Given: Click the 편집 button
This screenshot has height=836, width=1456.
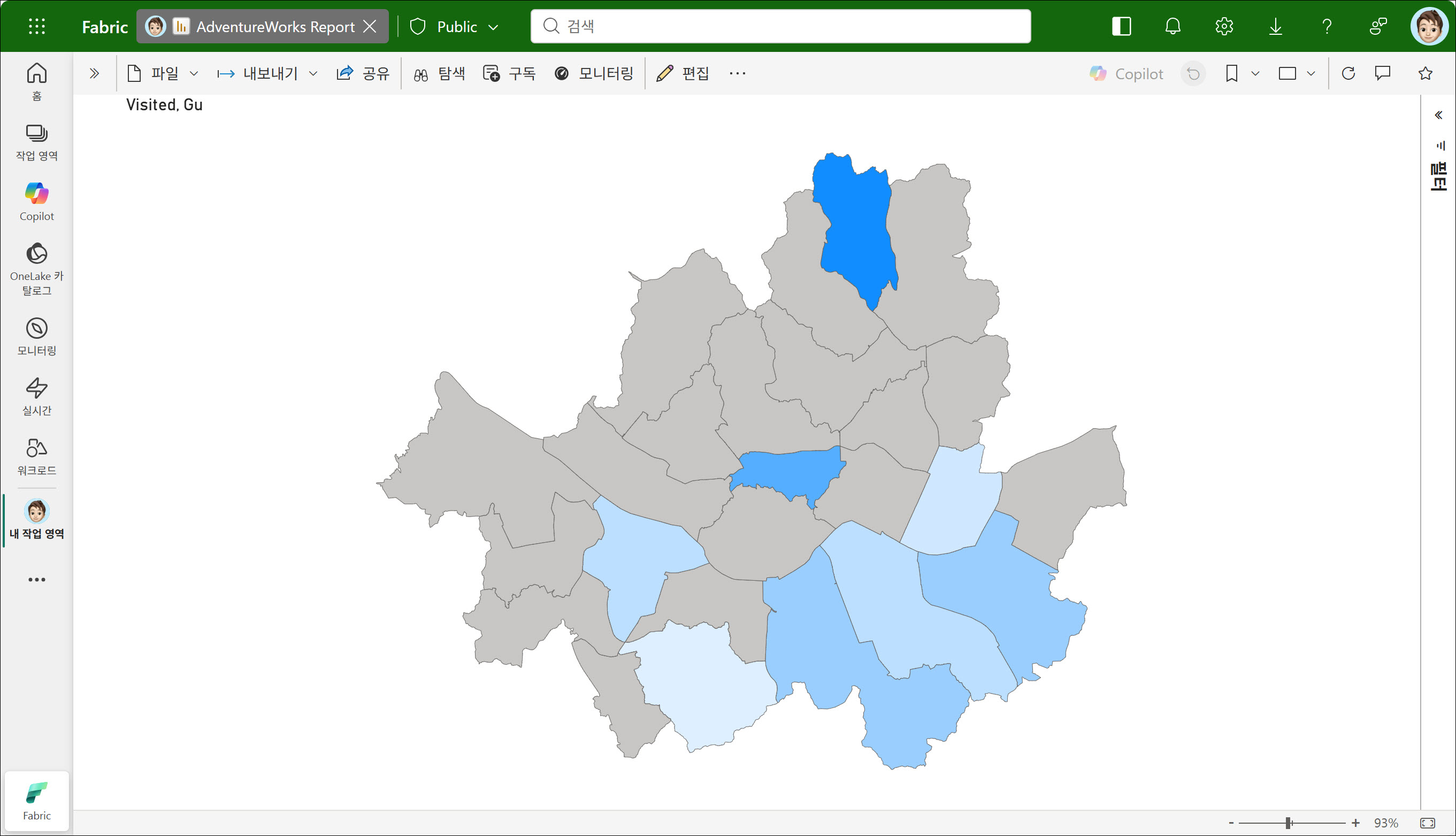Looking at the screenshot, I should [x=683, y=73].
